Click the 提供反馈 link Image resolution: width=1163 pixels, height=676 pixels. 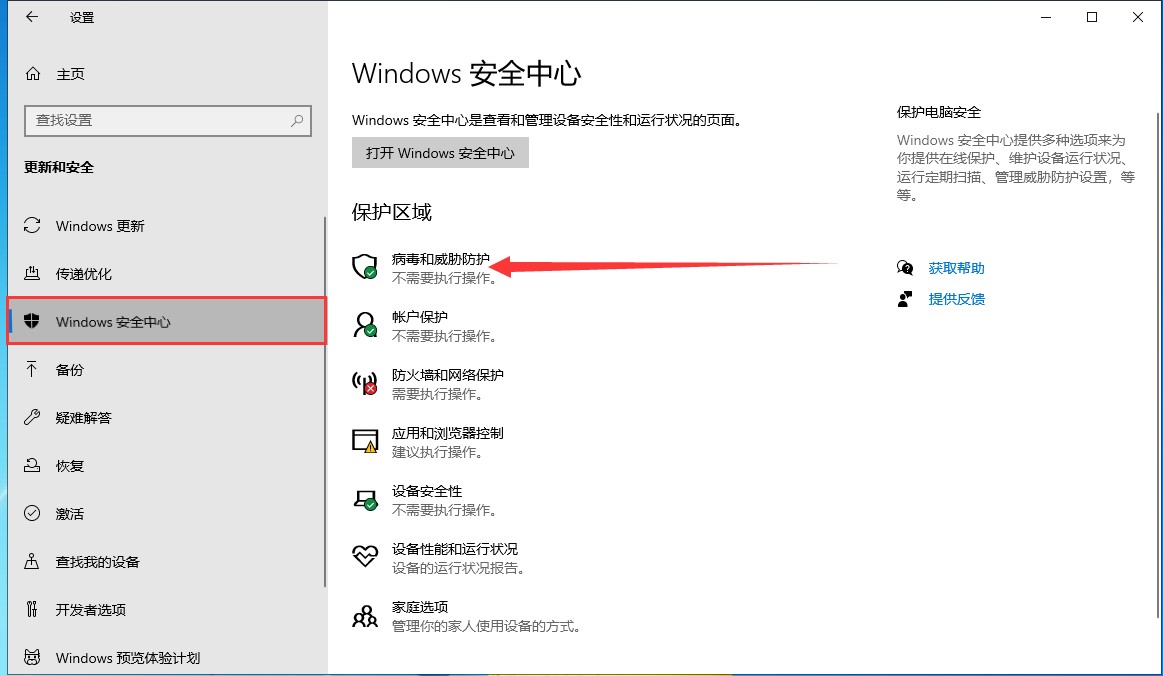point(956,299)
